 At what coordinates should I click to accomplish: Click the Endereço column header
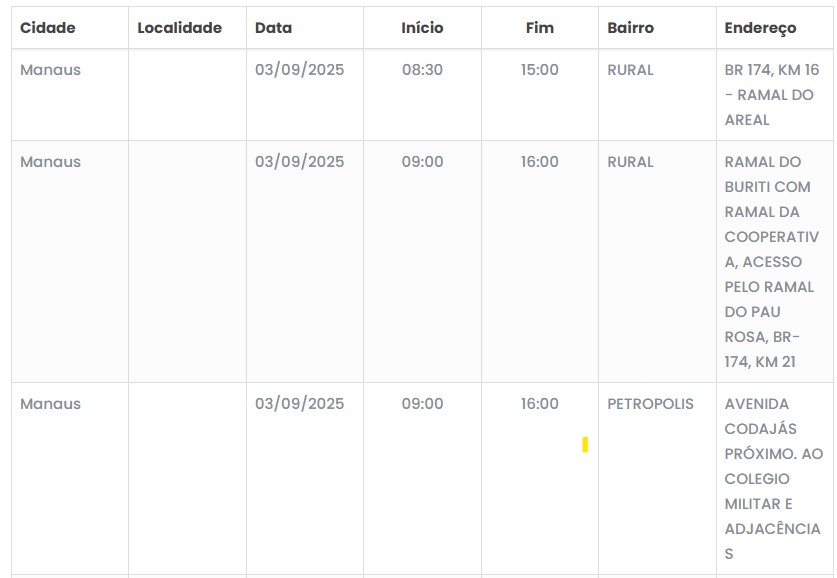pyautogui.click(x=760, y=28)
